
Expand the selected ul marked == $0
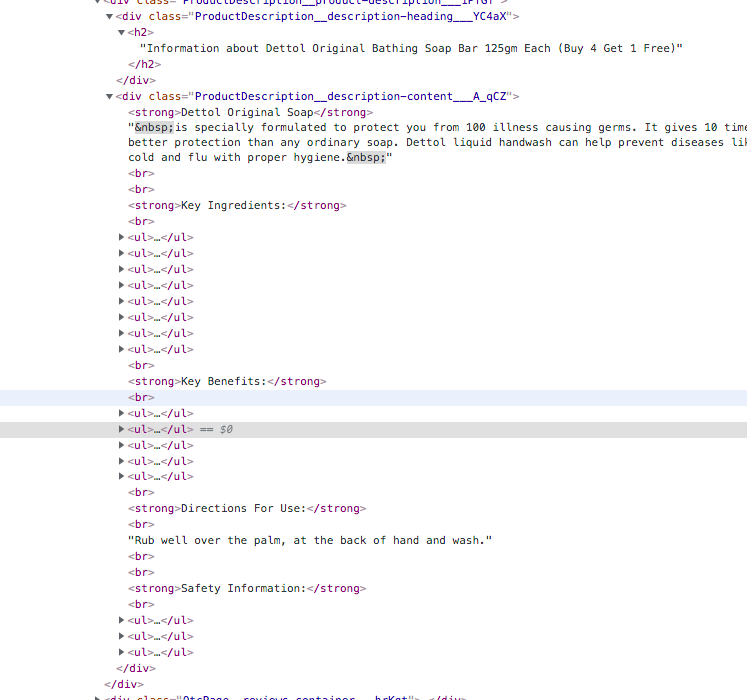tap(121, 429)
